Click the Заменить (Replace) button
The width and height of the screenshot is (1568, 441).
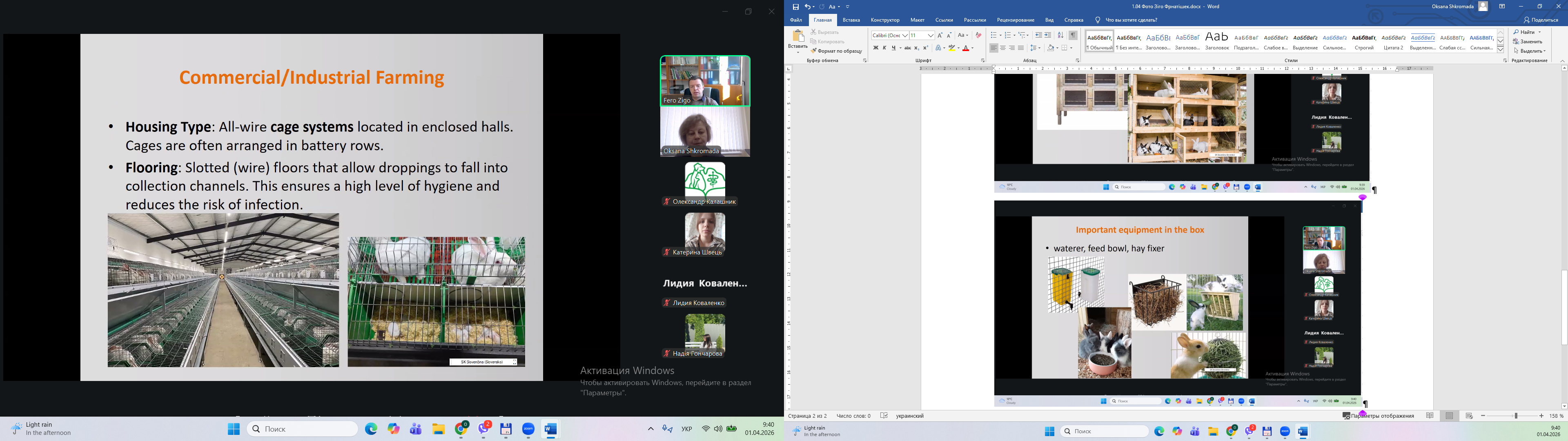click(x=1527, y=41)
